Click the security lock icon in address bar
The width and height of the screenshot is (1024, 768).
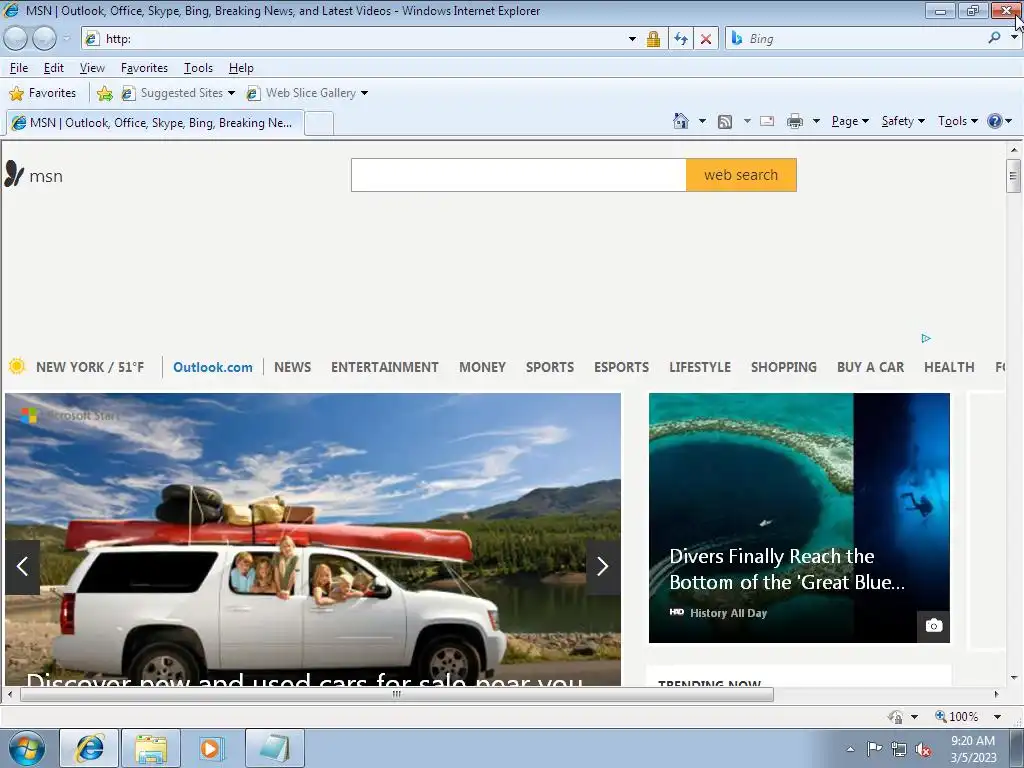tap(653, 39)
